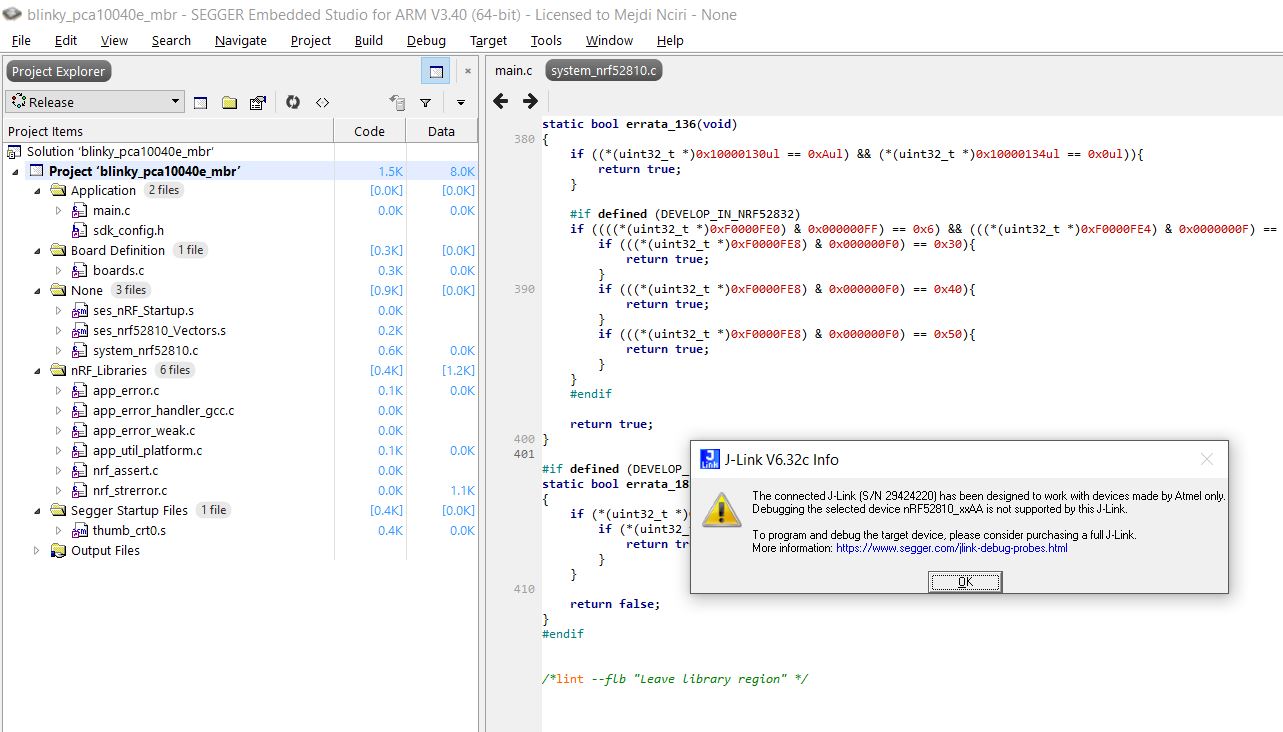Click the yellow folder toolbar icon
Screen dimensions: 1283x732
coord(229,102)
